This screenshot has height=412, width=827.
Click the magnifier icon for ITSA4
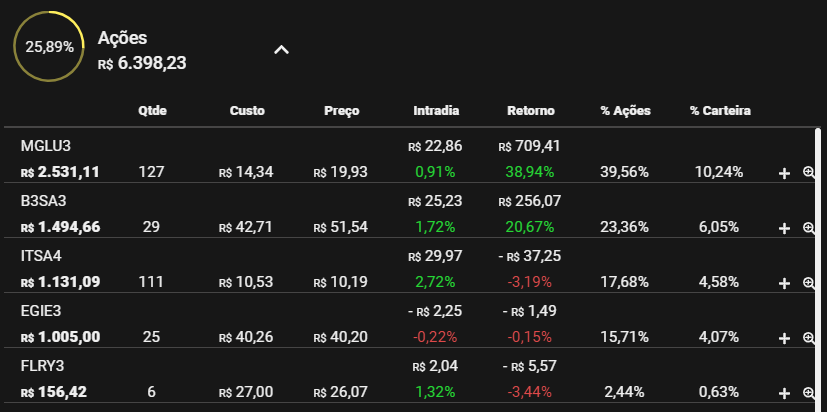[x=809, y=282]
